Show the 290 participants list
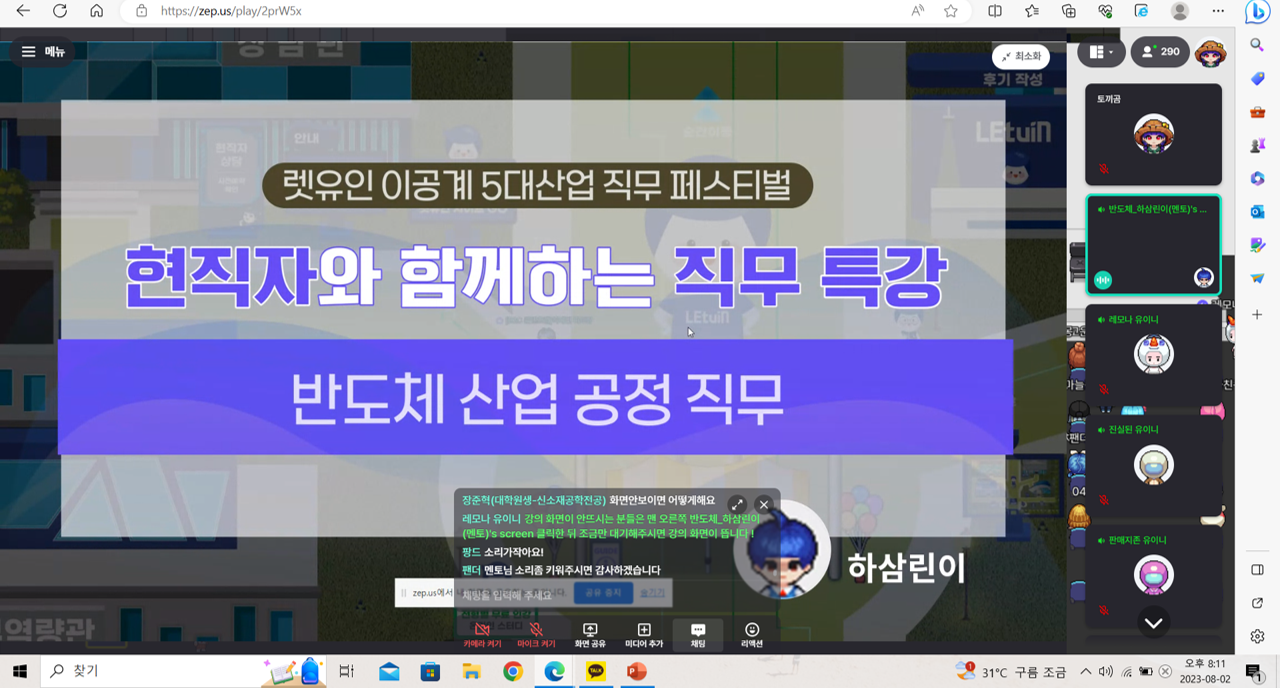Viewport: 1280px width, 688px height. [x=1160, y=52]
